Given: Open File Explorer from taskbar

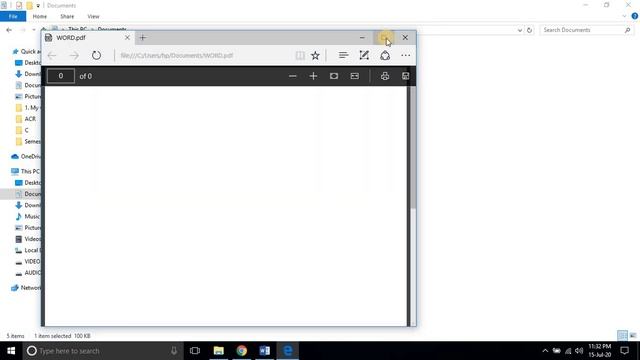Looking at the screenshot, I should point(219,351).
